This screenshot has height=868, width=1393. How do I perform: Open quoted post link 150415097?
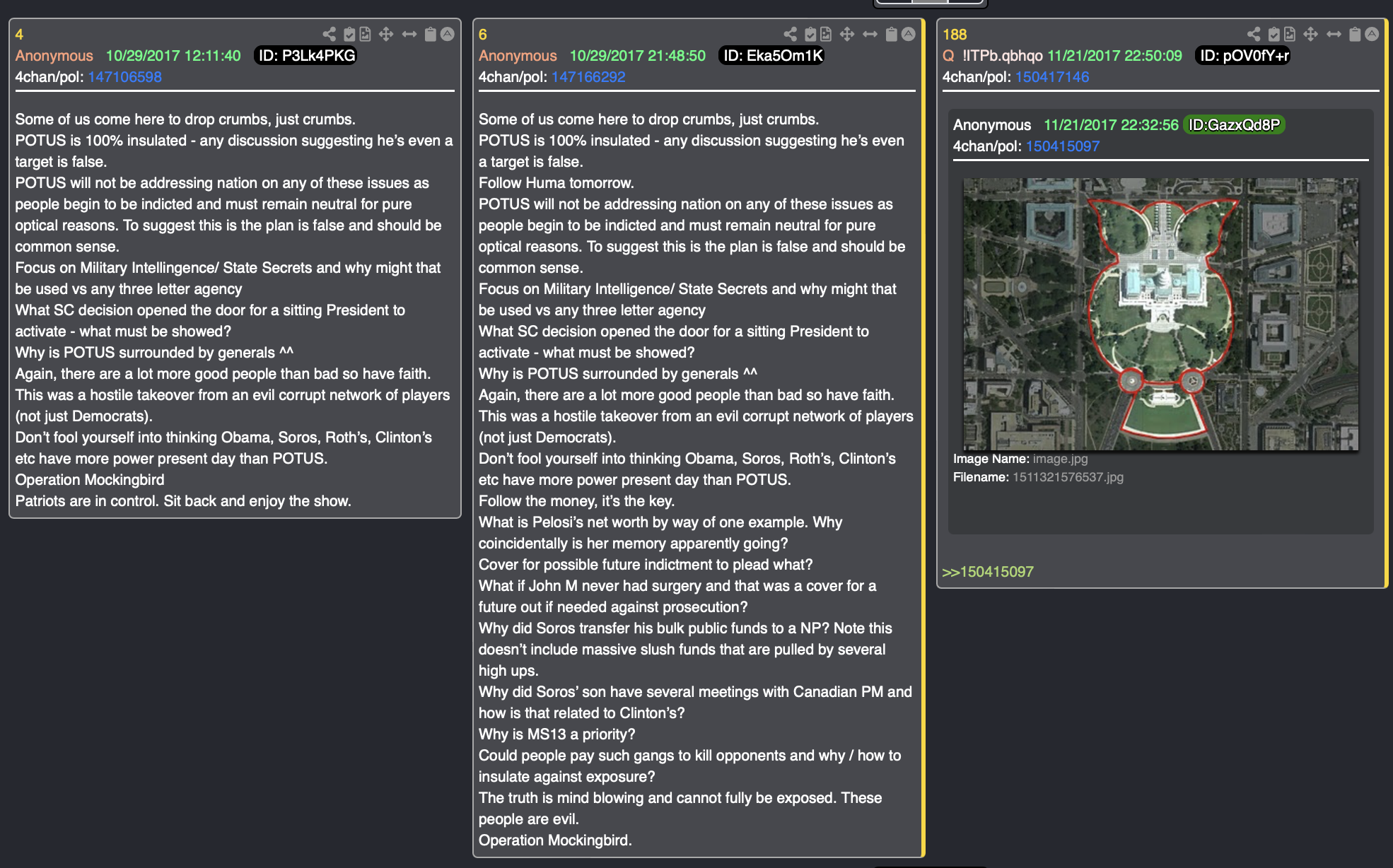[1063, 146]
